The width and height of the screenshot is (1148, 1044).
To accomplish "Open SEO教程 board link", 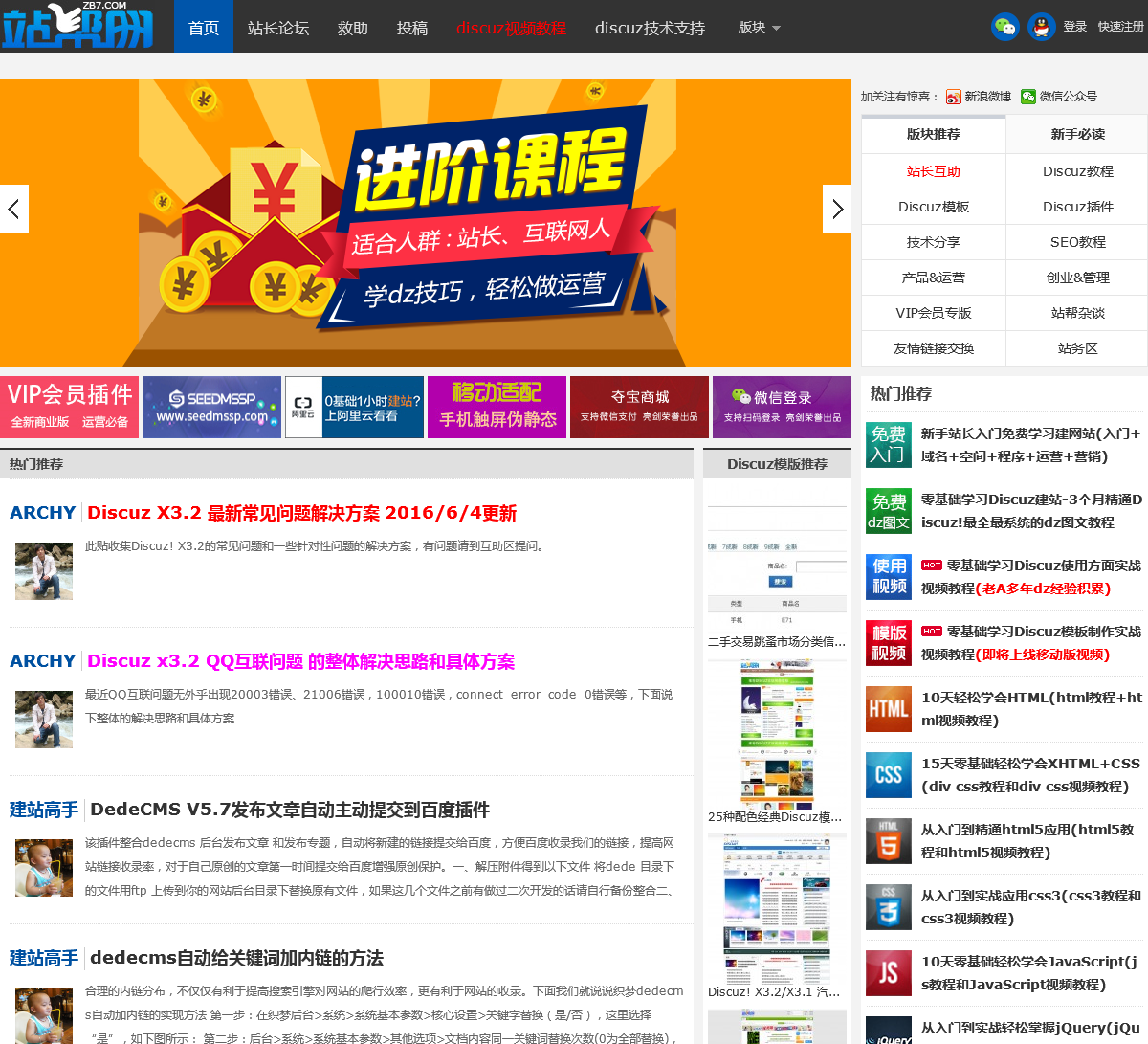I will click(x=1078, y=242).
